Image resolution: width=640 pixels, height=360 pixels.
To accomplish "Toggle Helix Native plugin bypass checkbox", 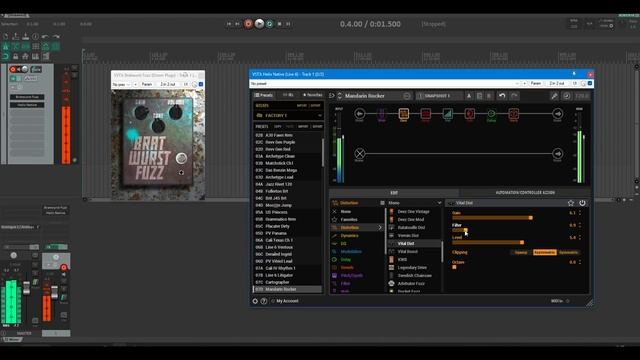I will 590,83.
